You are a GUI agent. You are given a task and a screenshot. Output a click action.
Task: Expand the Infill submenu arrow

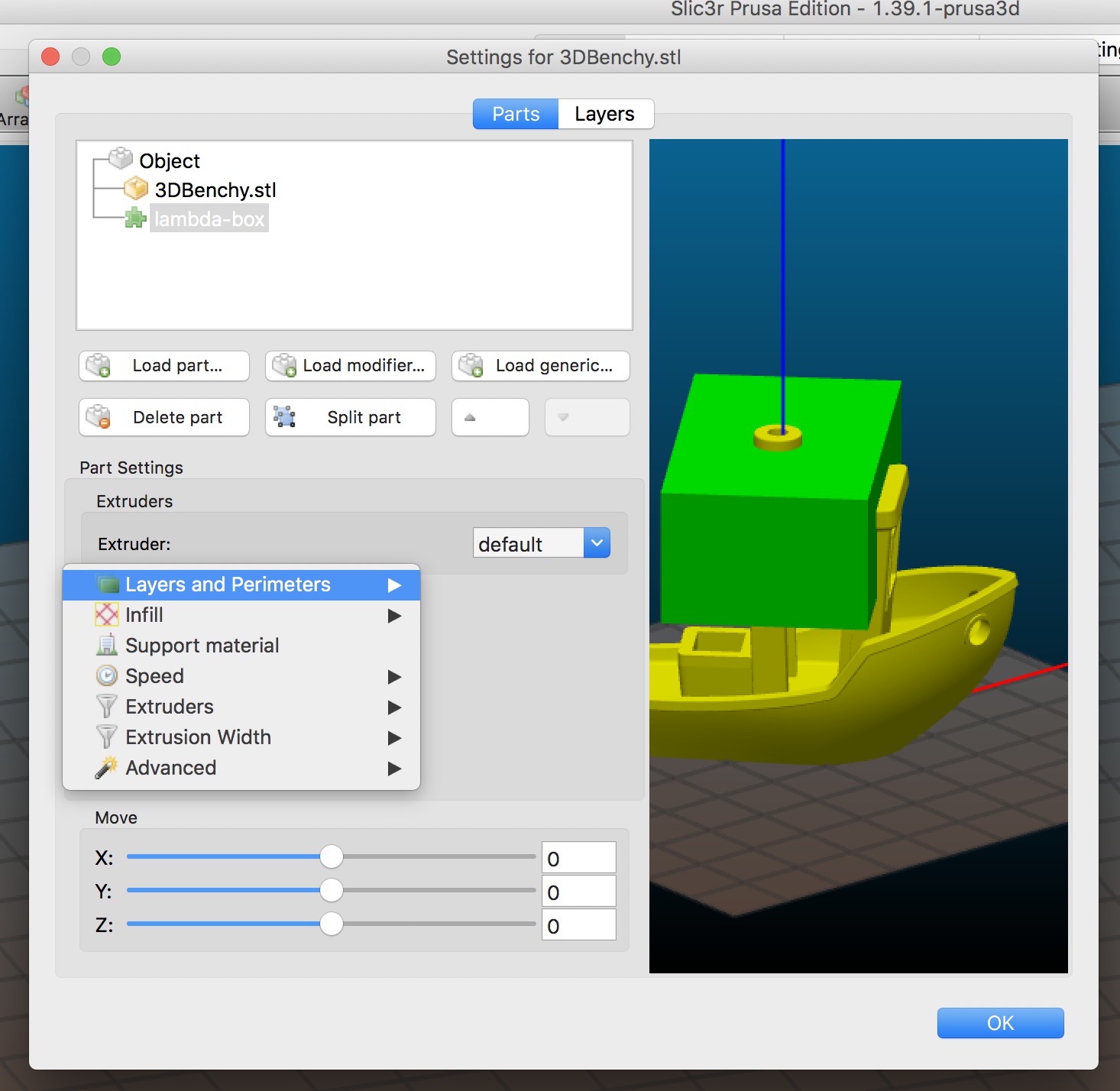[x=394, y=616]
